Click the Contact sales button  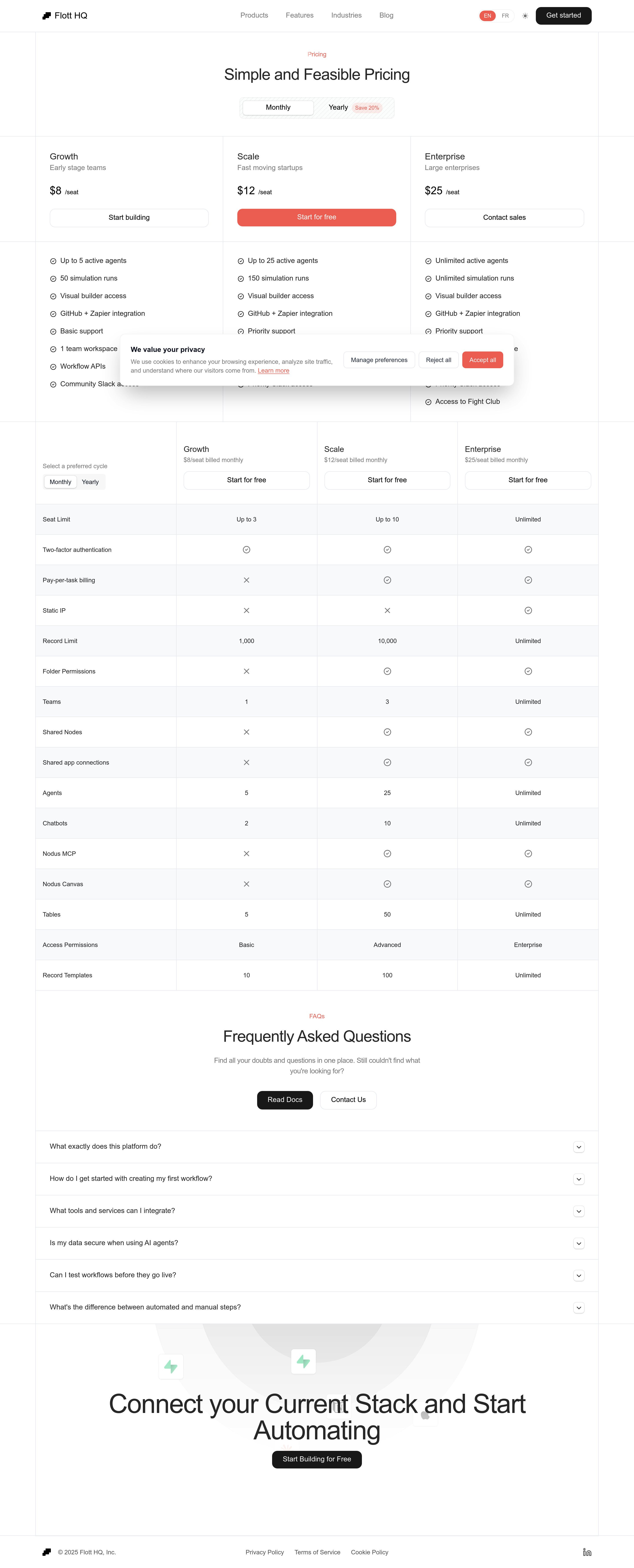click(504, 217)
